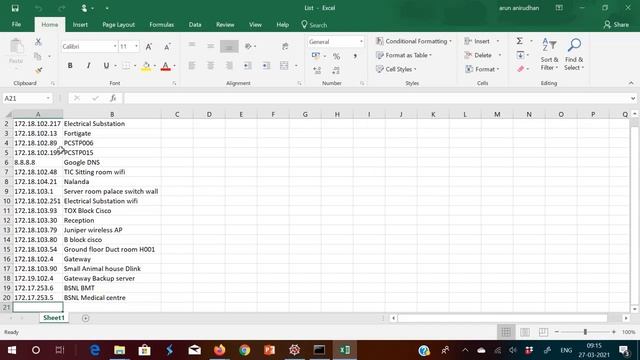Switch to the Data tab
Image resolution: width=640 pixels, height=360 pixels.
pyautogui.click(x=195, y=24)
